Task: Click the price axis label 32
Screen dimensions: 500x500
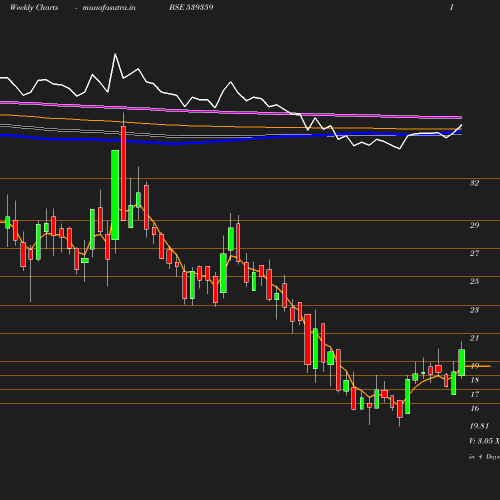Action: click(x=474, y=183)
